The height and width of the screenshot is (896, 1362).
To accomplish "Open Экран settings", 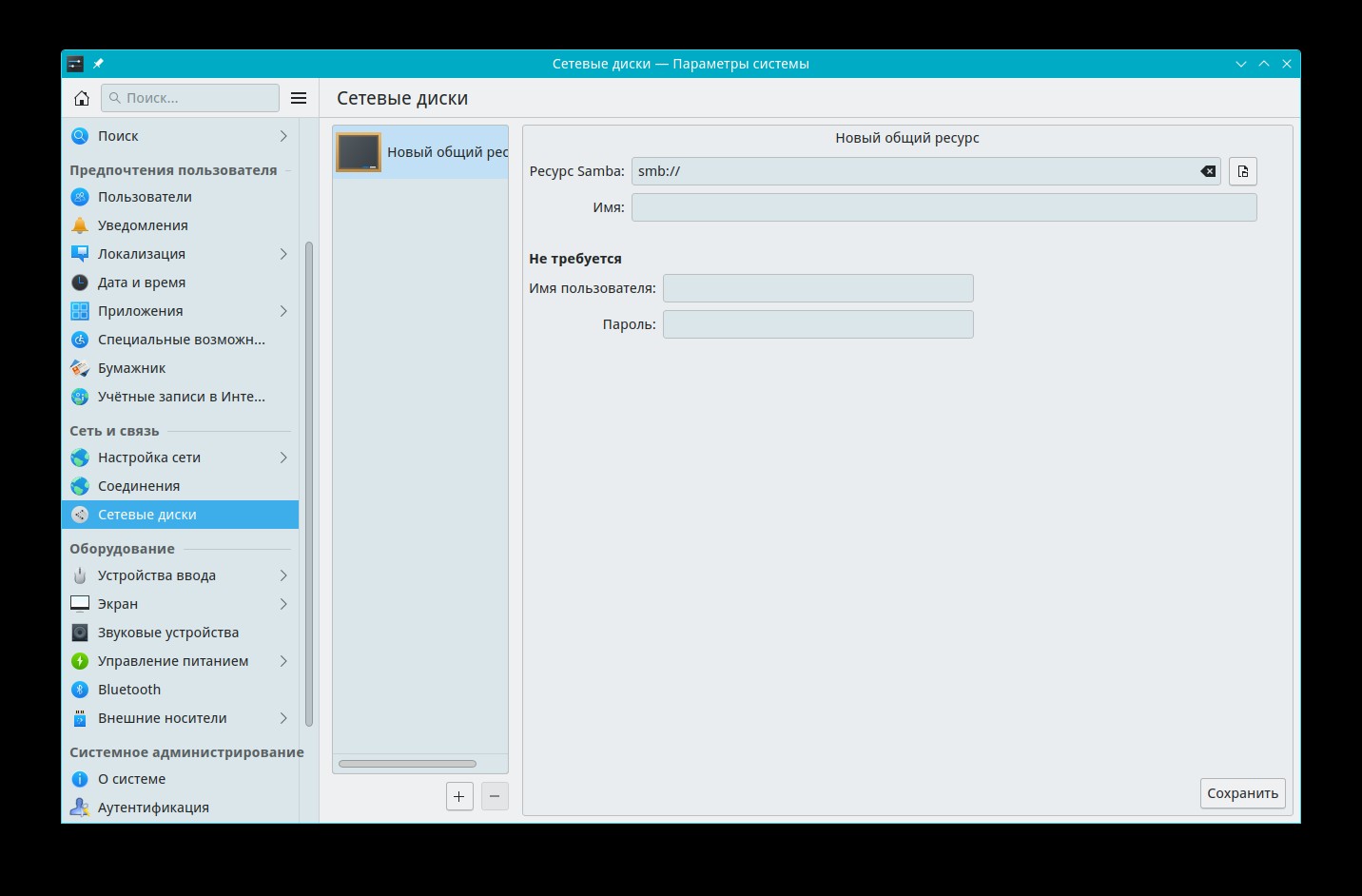I will 180,604.
